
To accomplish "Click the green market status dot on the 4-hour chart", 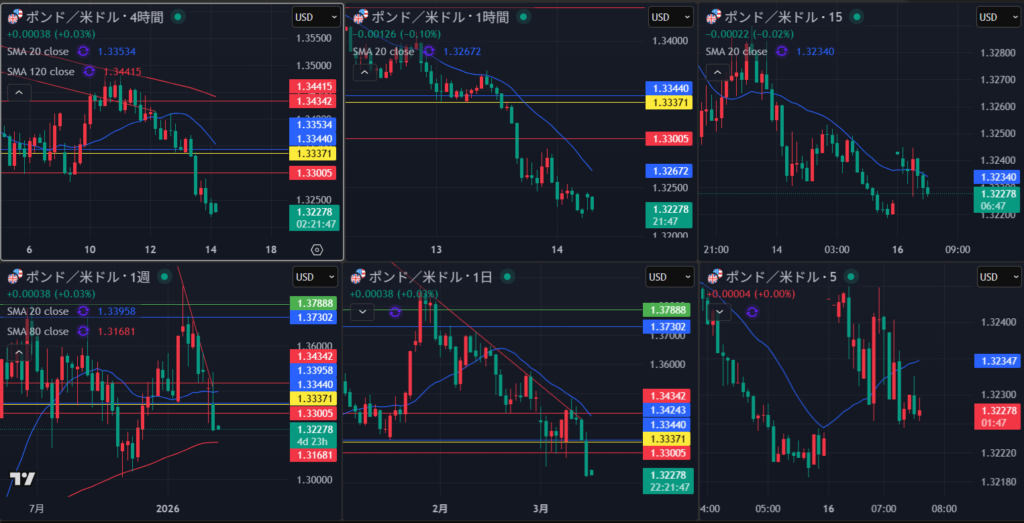I will 177,17.
